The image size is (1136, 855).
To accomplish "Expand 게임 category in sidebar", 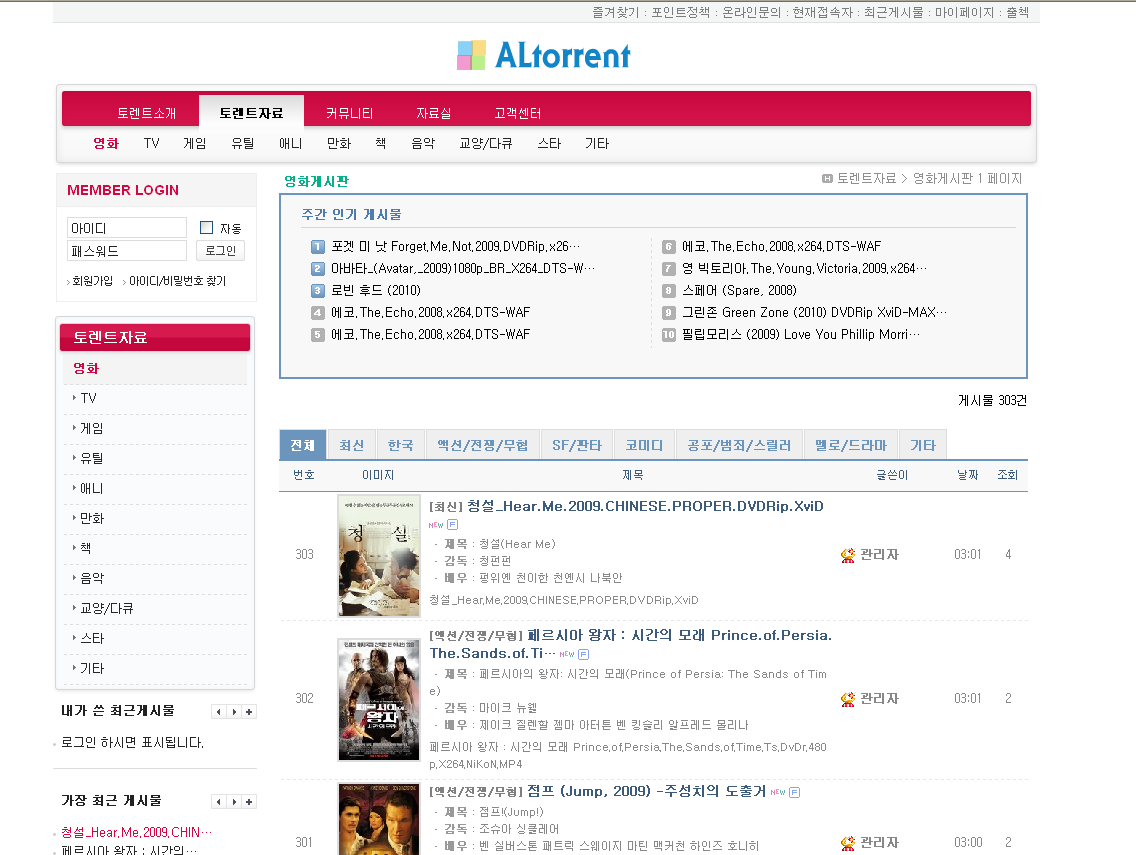I will tap(91, 428).
